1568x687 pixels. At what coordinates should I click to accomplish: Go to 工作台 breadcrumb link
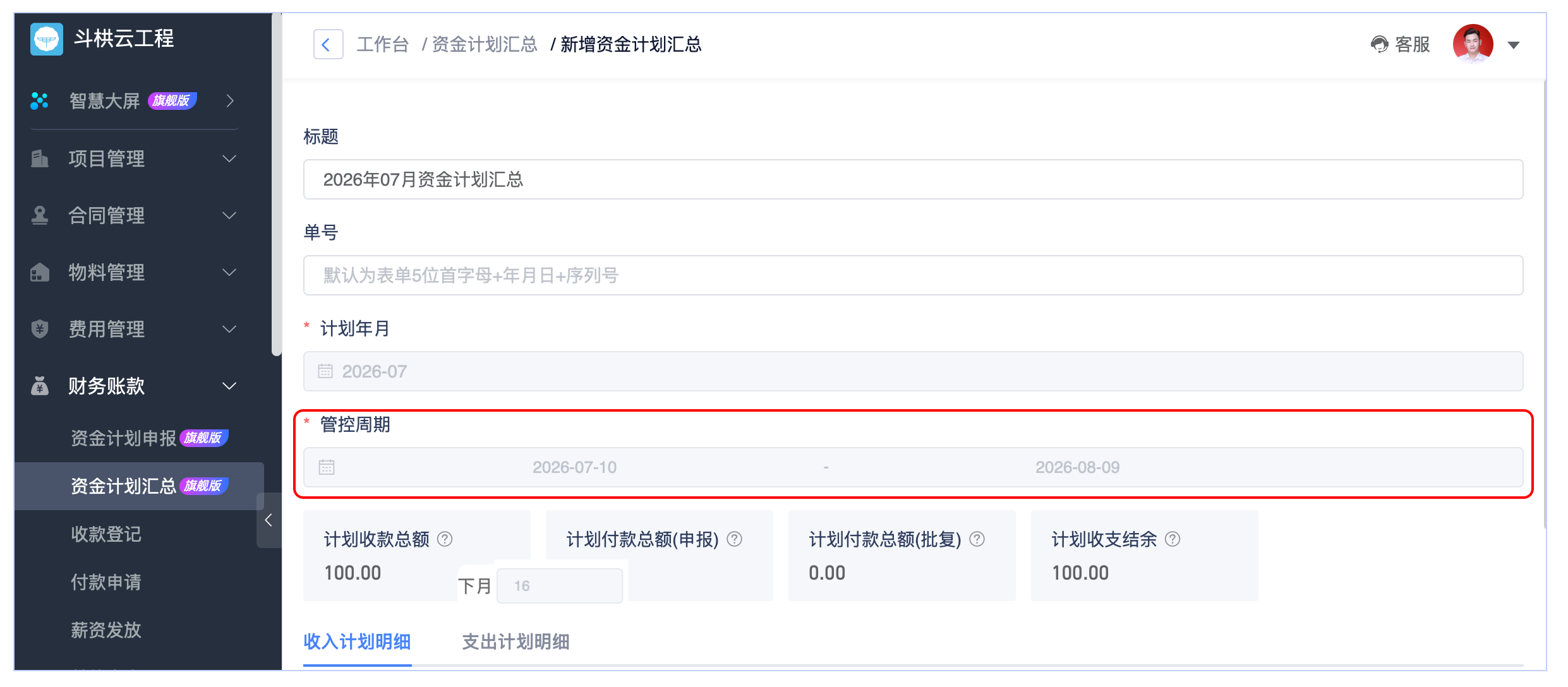pos(383,44)
